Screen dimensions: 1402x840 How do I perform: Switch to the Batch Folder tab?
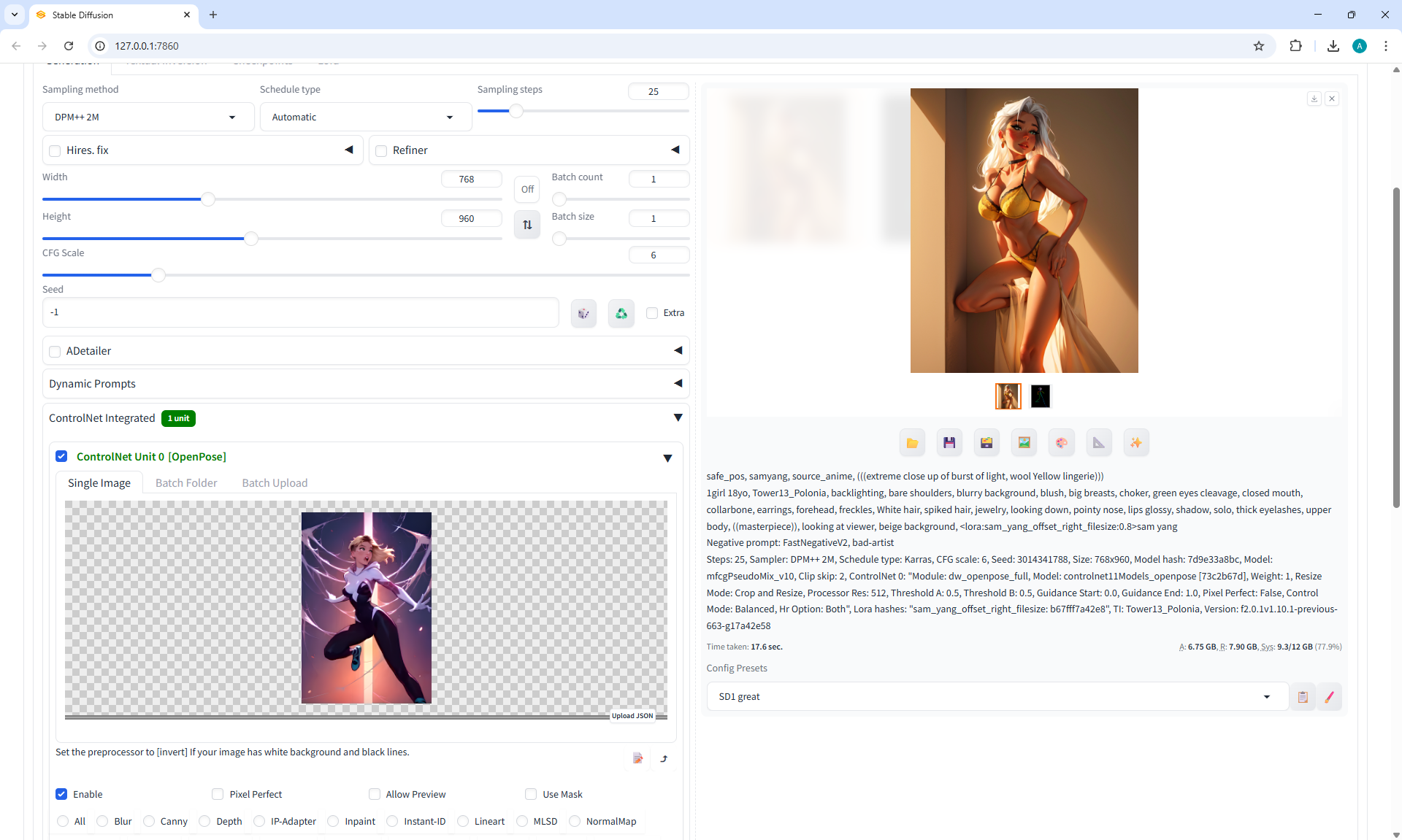(186, 483)
